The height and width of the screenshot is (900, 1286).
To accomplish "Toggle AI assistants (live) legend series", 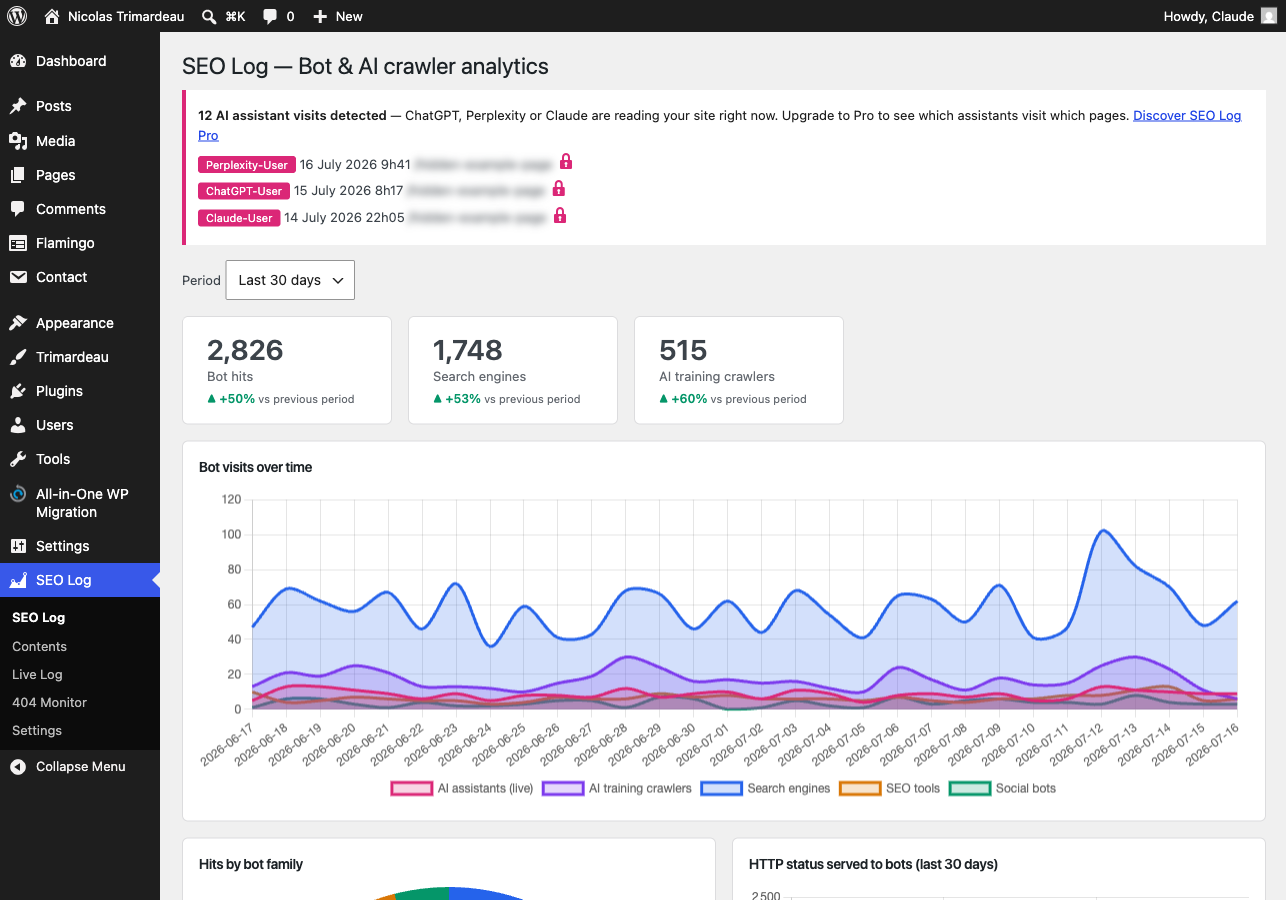I will [x=462, y=788].
